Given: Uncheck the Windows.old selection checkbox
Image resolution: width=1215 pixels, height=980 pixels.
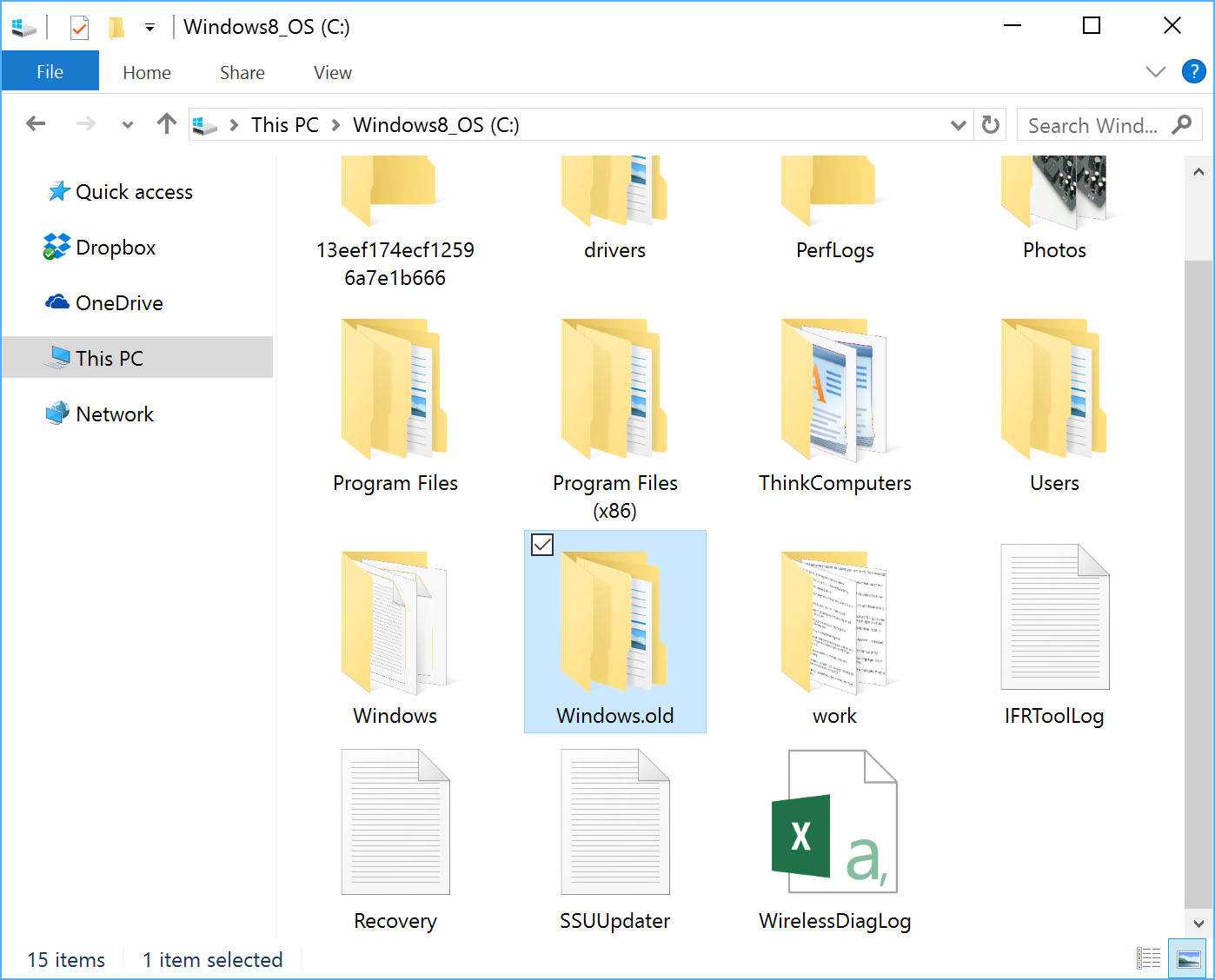Looking at the screenshot, I should pyautogui.click(x=542, y=545).
